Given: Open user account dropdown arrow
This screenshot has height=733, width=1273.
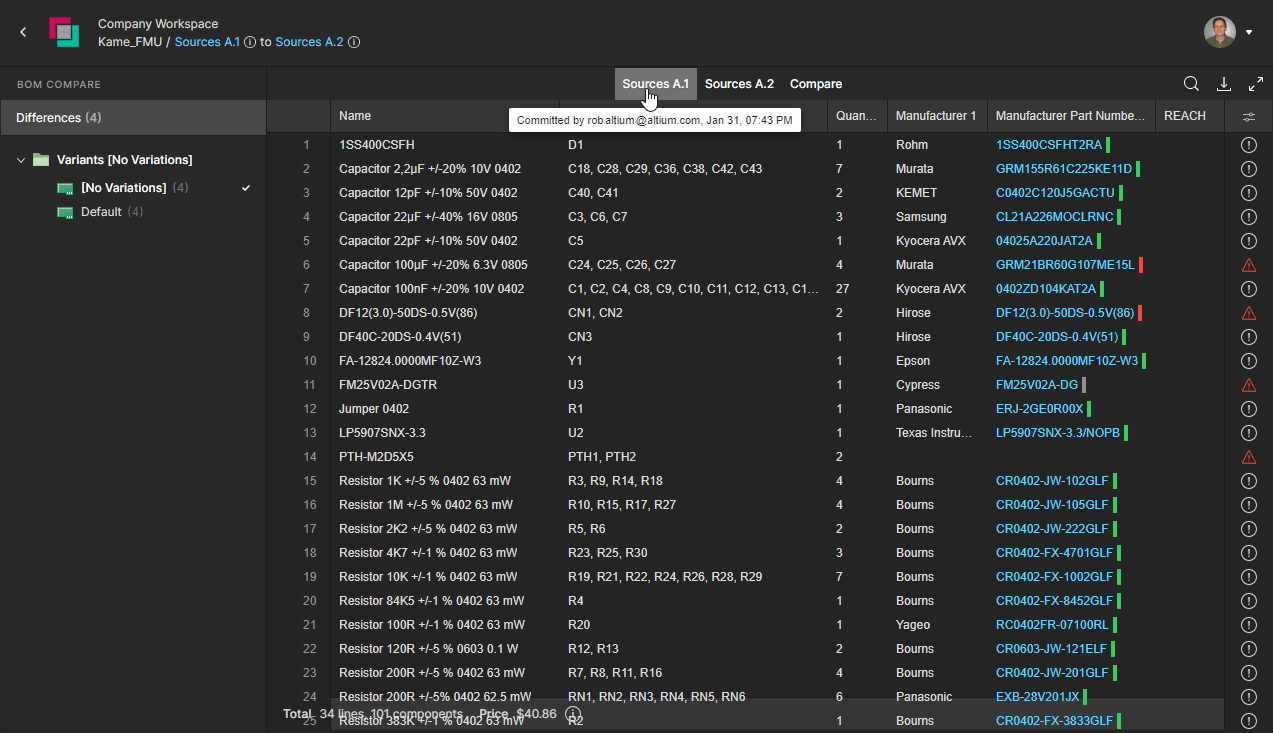Looking at the screenshot, I should [1249, 32].
